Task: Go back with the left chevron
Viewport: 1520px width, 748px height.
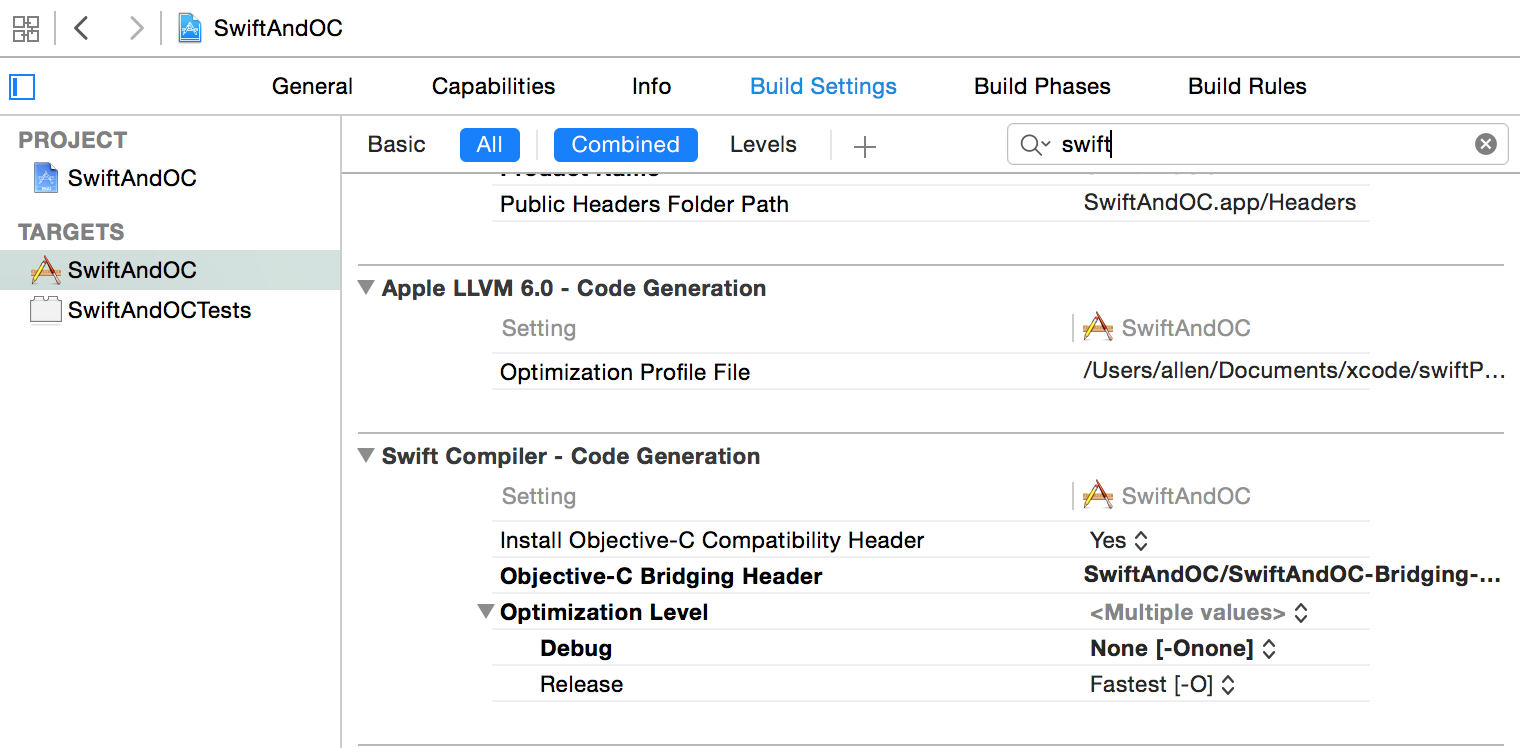Action: point(82,28)
